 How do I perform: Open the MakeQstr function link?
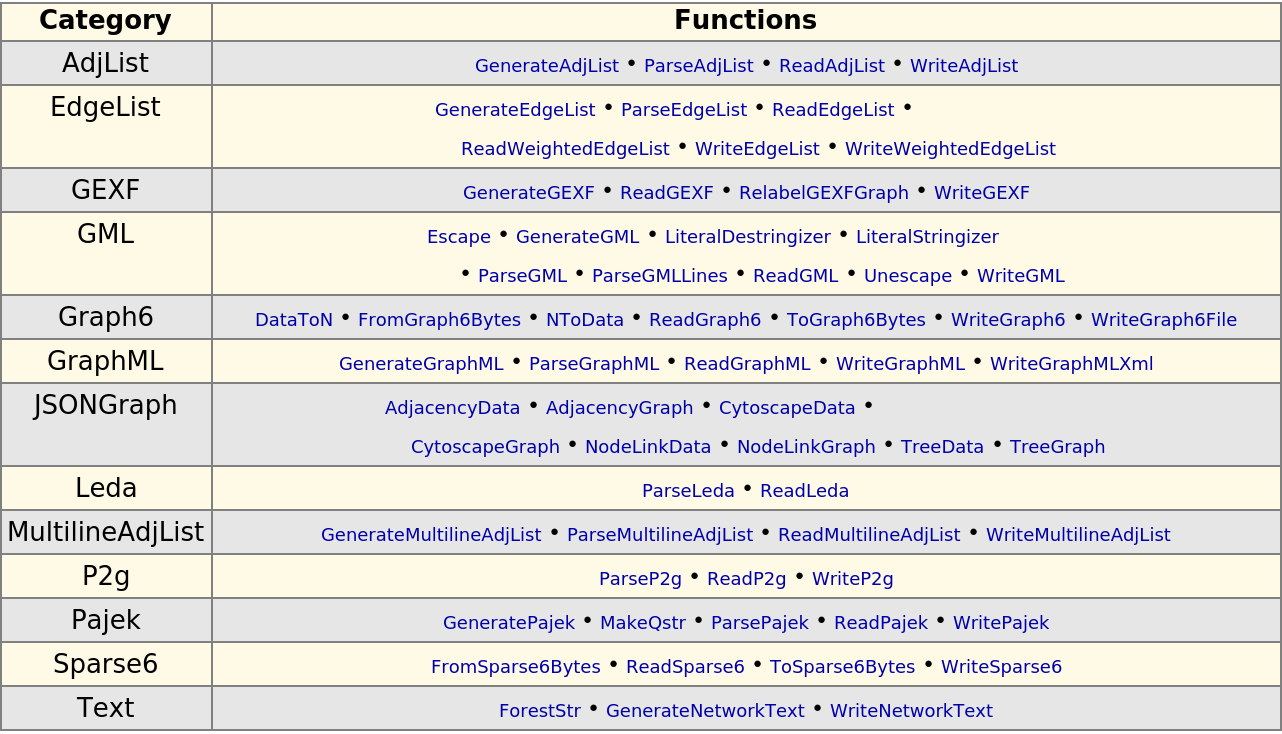click(642, 623)
